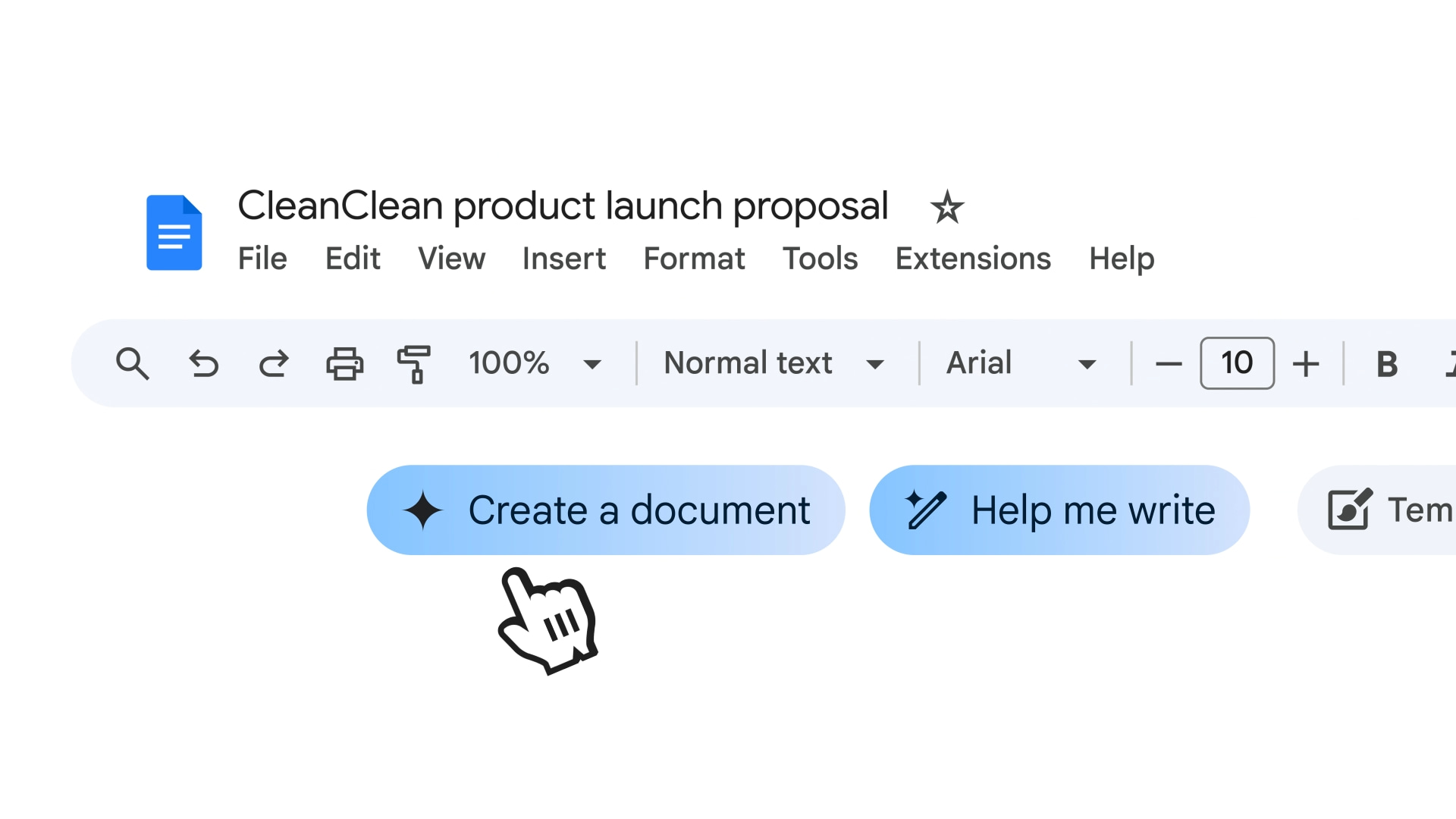Open the 100% zoom dropdown
This screenshot has width=1456, height=819.
(535, 363)
